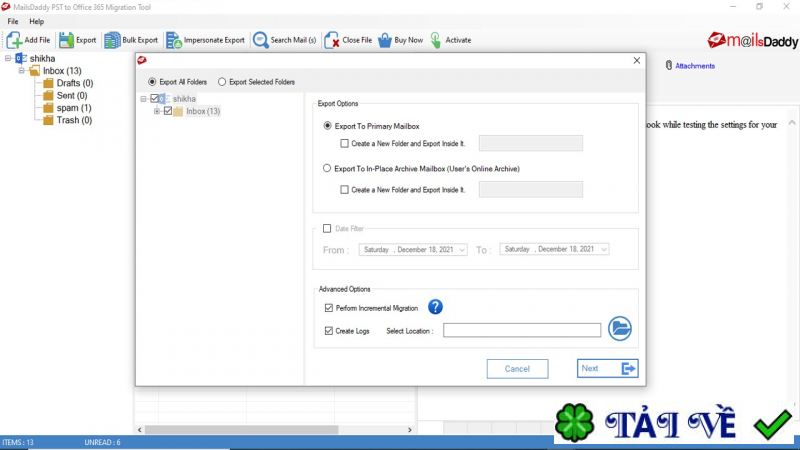Collapse shikha node in main tree

[8, 58]
